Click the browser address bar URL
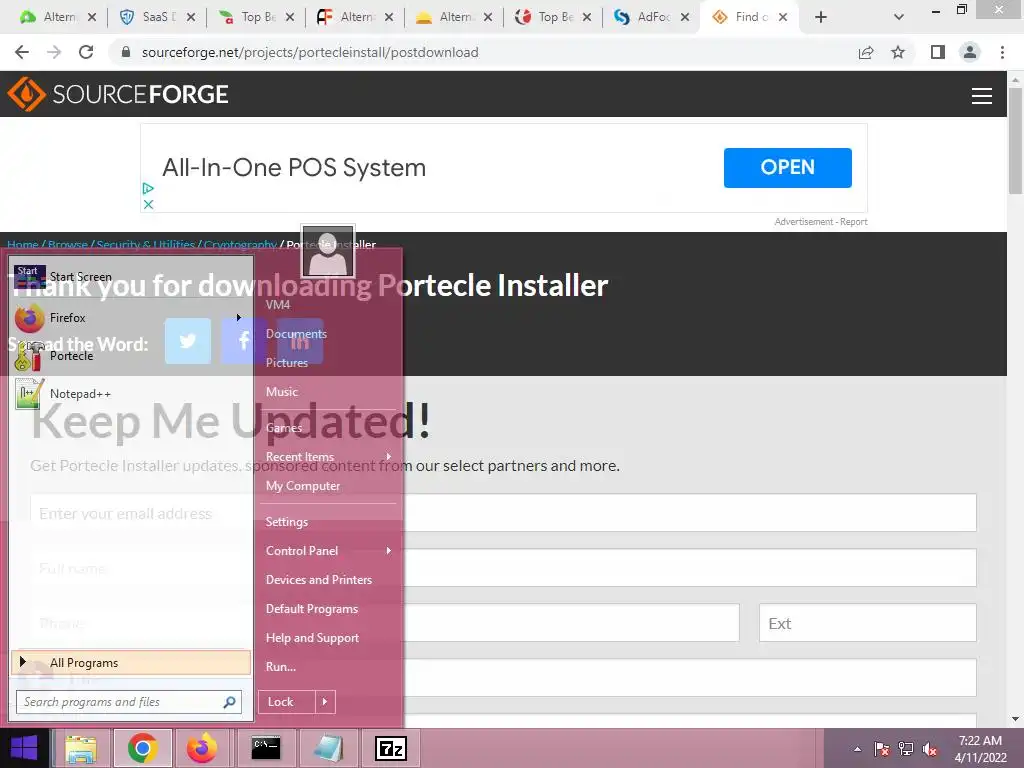The width and height of the screenshot is (1024, 768). 310,52
